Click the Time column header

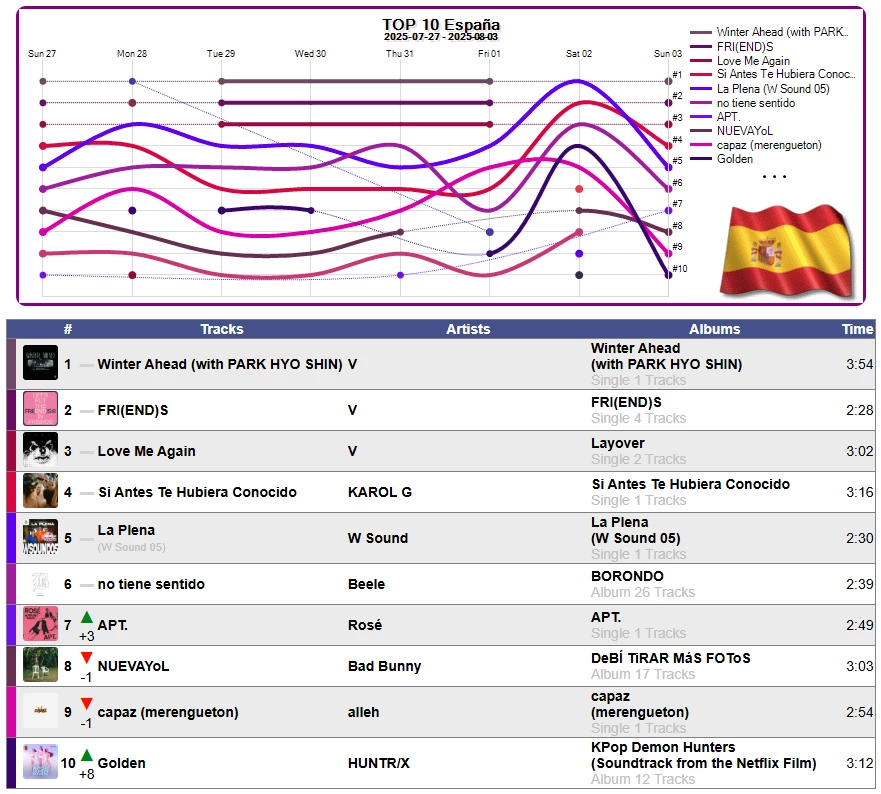click(x=857, y=329)
